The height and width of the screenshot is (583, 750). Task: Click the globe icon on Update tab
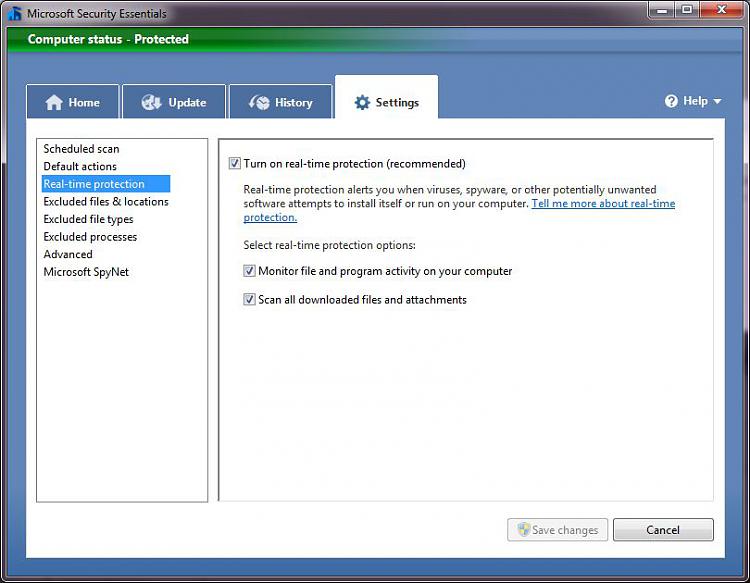coord(152,102)
